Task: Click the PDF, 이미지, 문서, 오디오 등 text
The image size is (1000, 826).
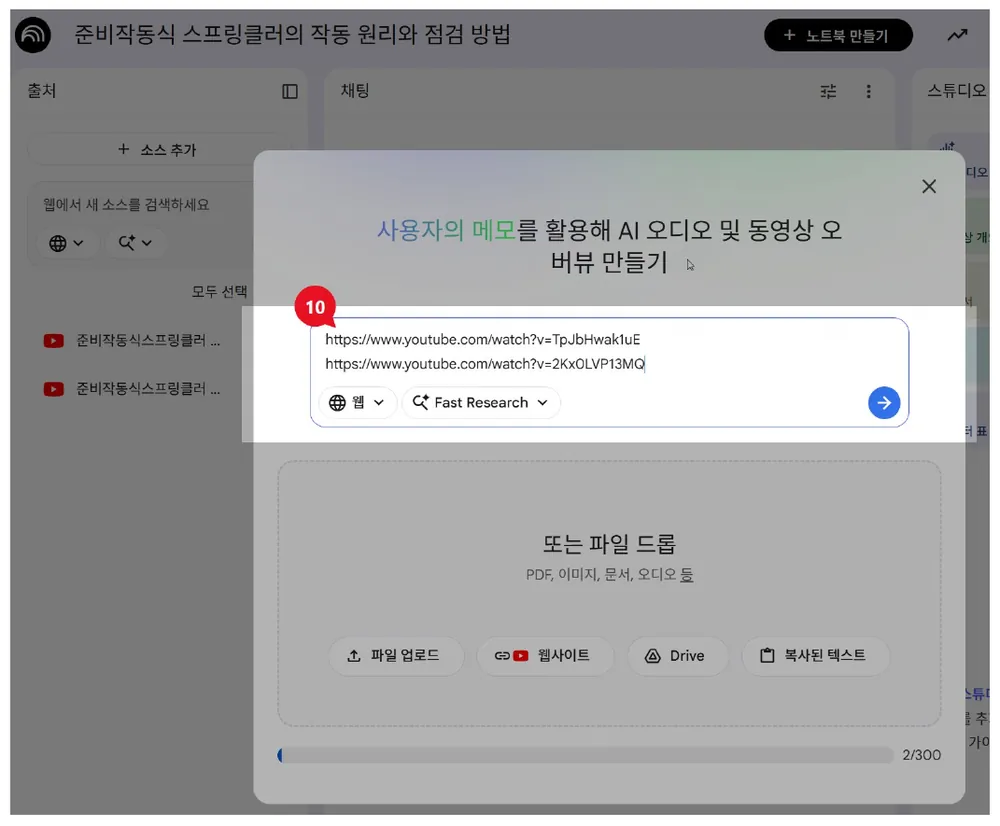Action: pos(609,575)
